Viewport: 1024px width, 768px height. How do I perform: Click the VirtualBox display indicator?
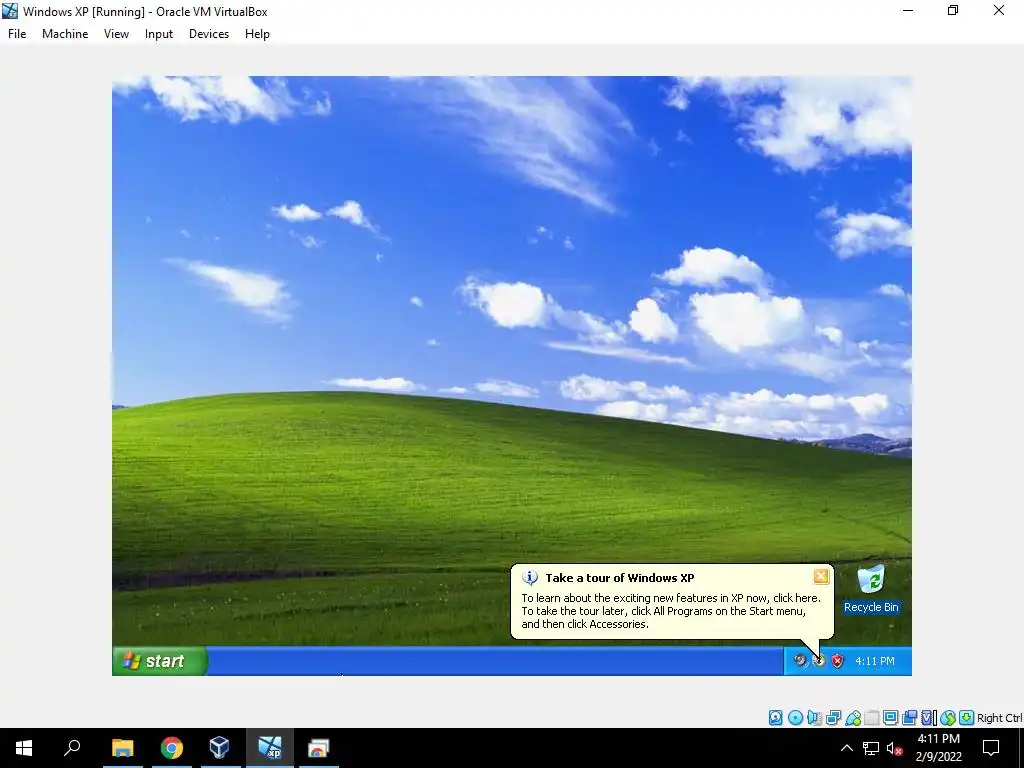click(x=890, y=718)
